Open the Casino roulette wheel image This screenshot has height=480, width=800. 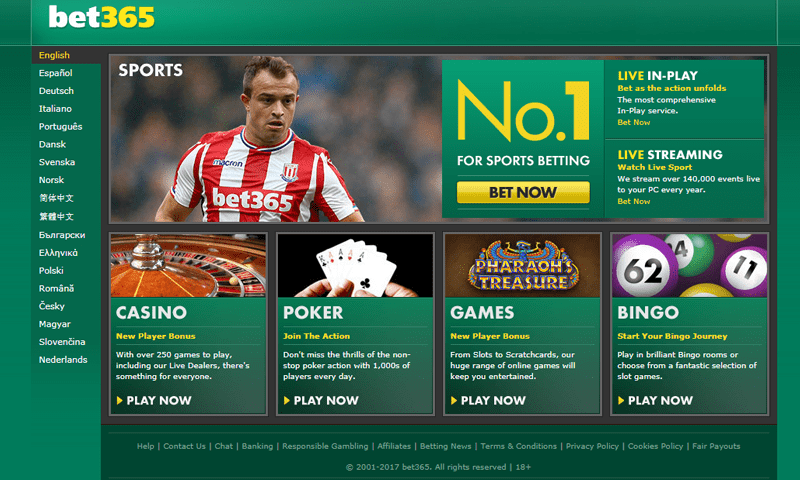pyautogui.click(x=188, y=265)
